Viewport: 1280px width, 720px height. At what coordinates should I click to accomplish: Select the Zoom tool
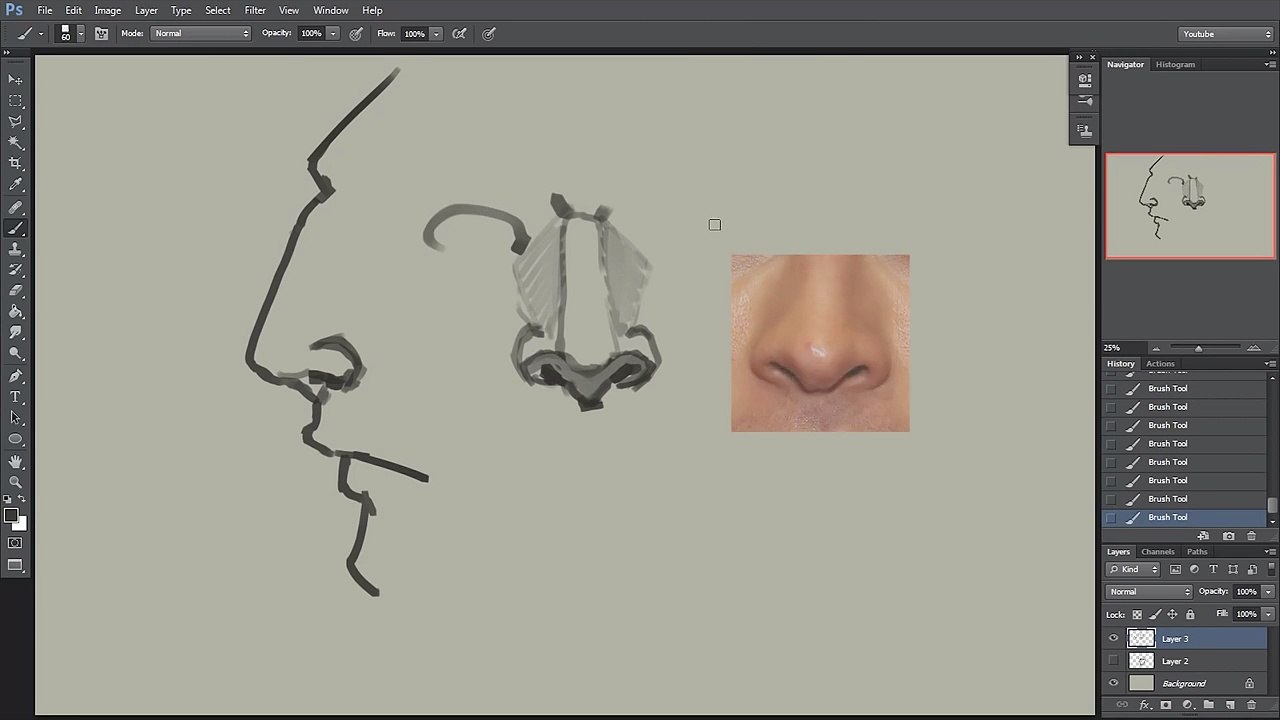pyautogui.click(x=16, y=483)
